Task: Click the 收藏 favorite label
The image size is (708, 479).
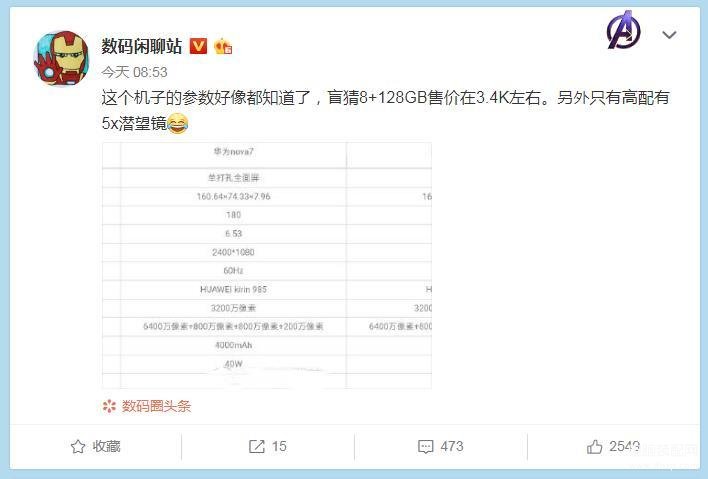Action: point(107,446)
